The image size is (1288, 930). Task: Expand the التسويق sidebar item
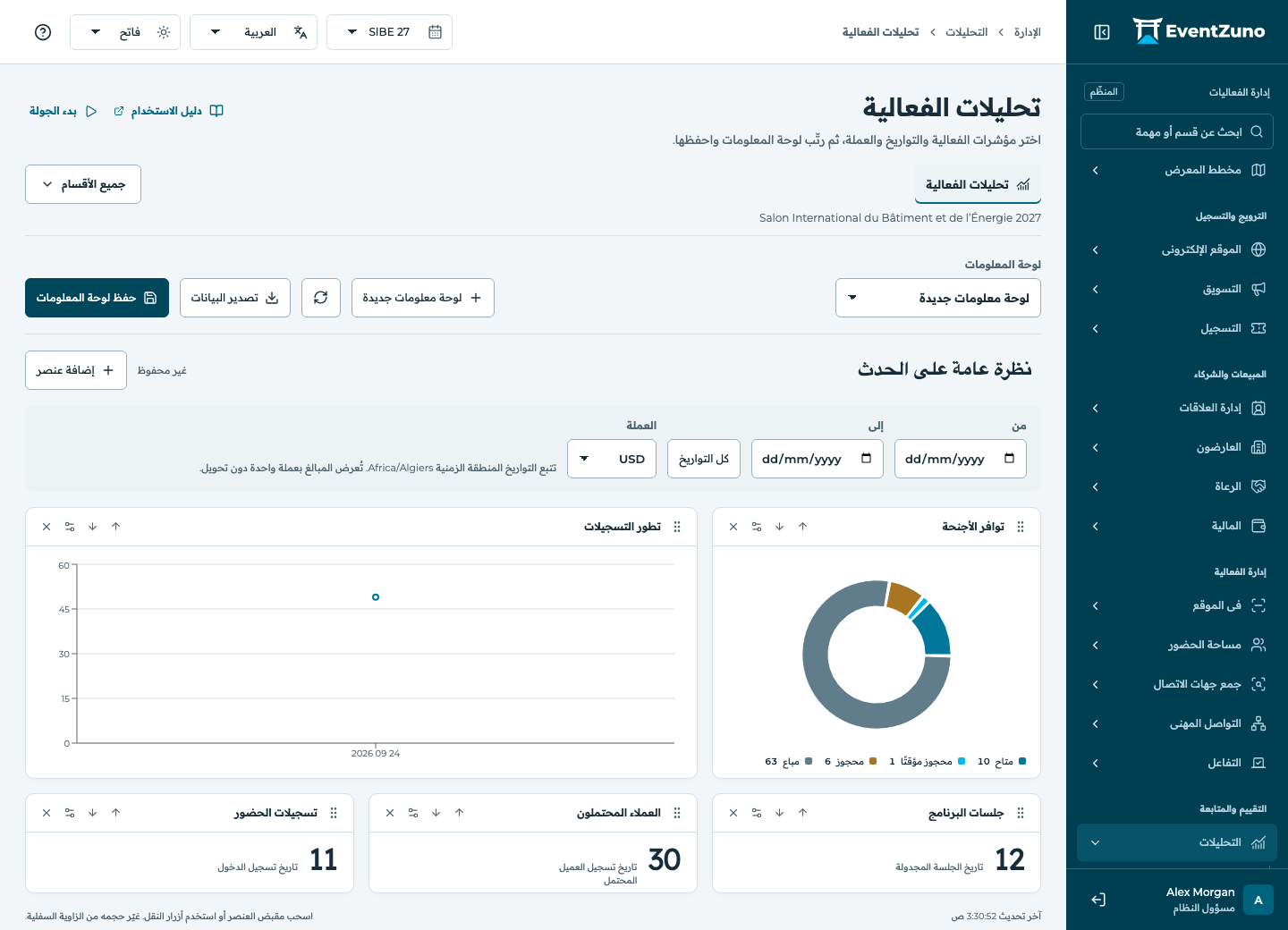click(x=1177, y=289)
